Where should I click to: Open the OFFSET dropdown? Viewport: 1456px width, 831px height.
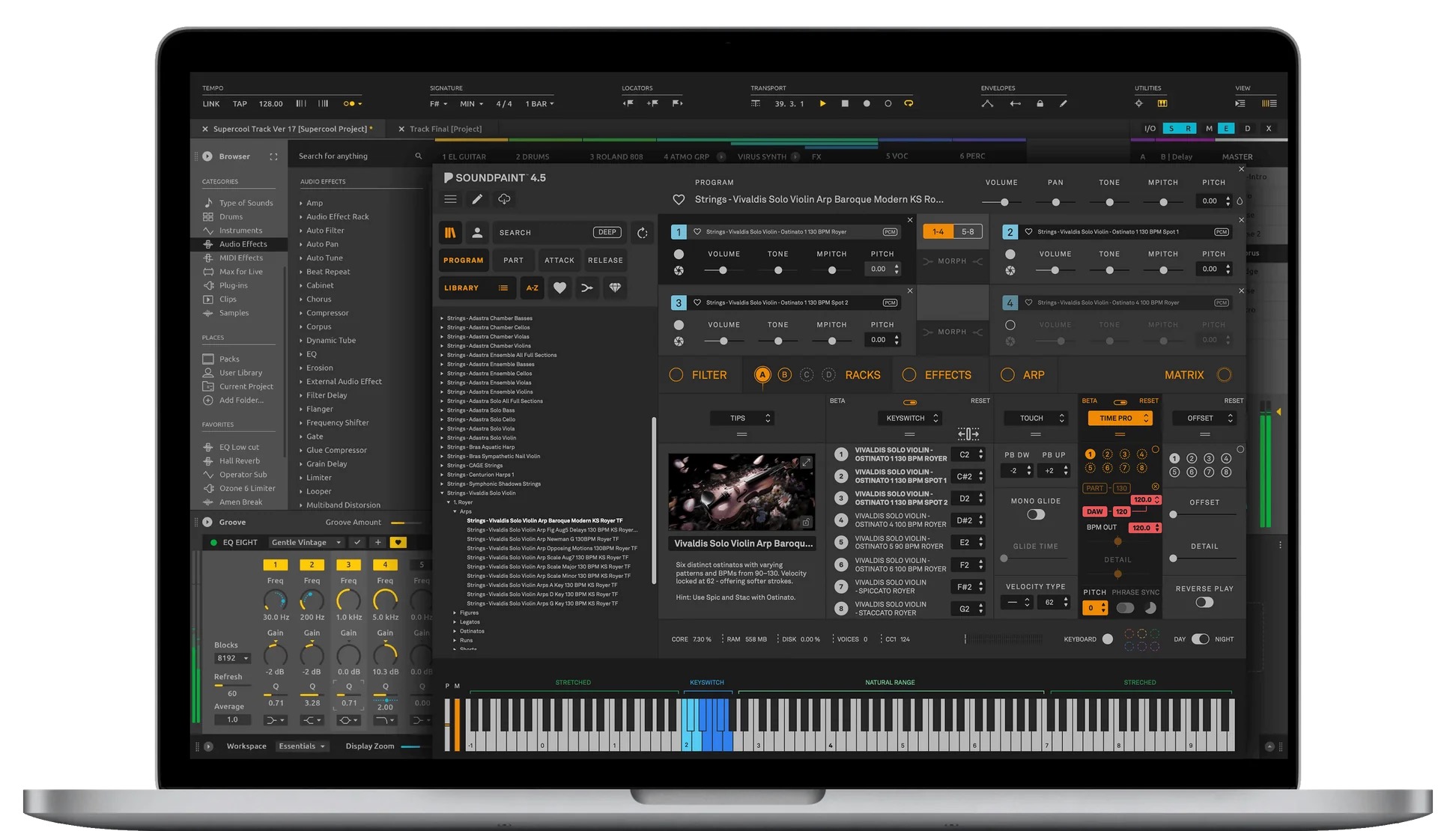point(1204,418)
